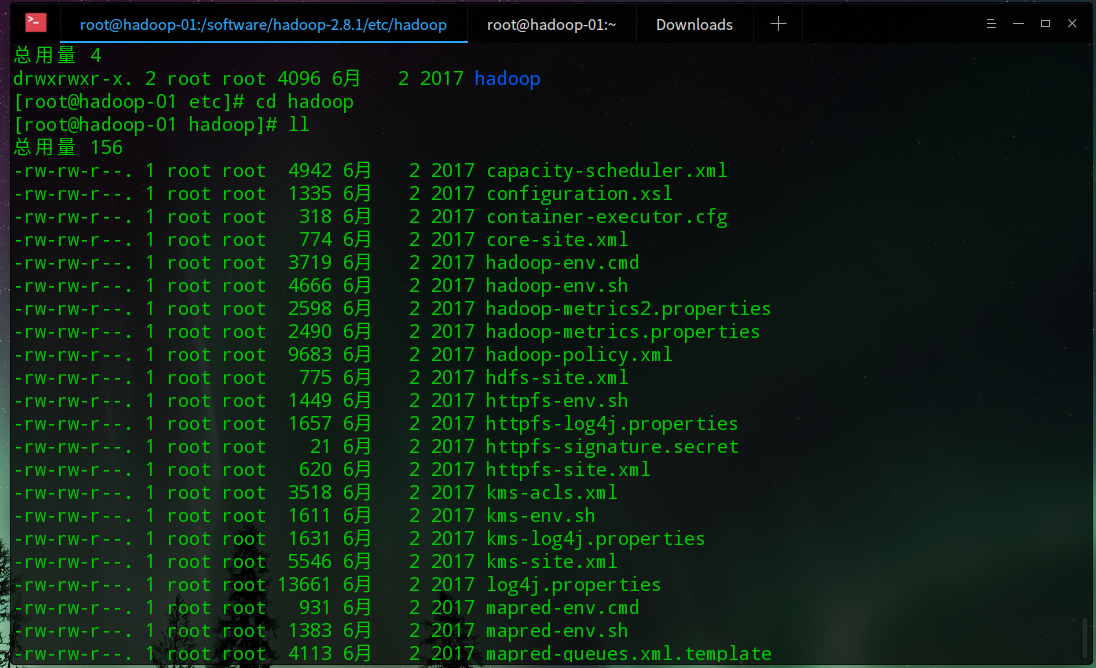Image resolution: width=1096 pixels, height=668 pixels.
Task: Click kms-log4j.properties file name
Action: [x=596, y=539]
